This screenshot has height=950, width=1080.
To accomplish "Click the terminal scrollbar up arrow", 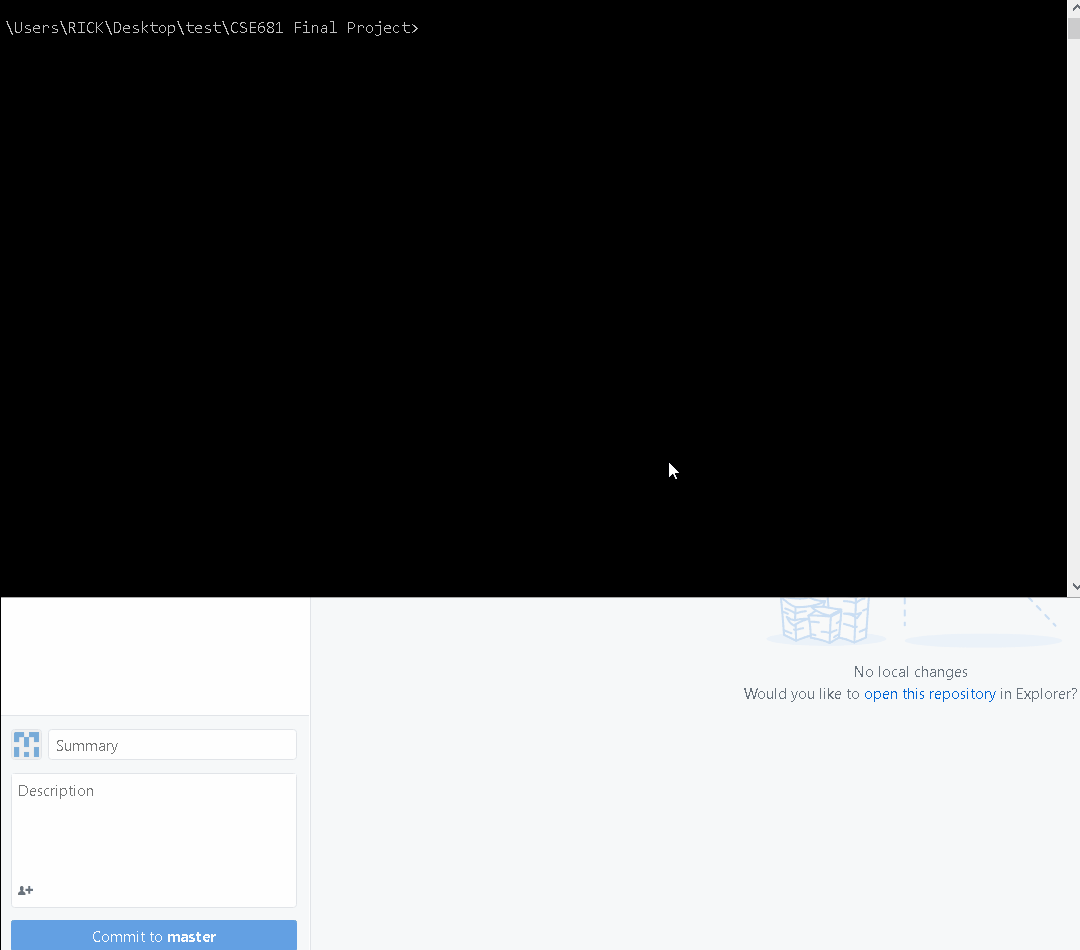I will 1074,7.
